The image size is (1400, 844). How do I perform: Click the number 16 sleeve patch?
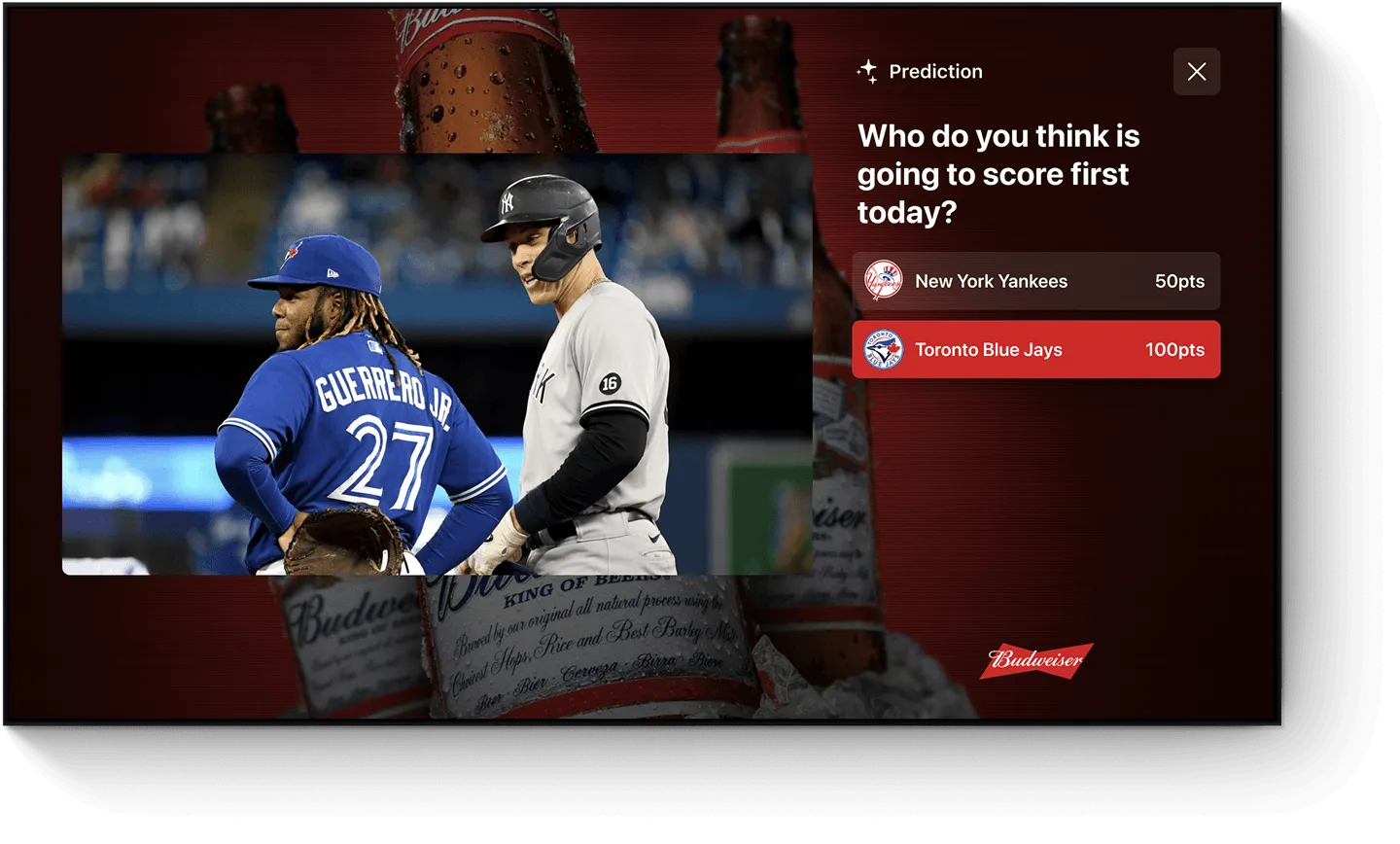610,383
